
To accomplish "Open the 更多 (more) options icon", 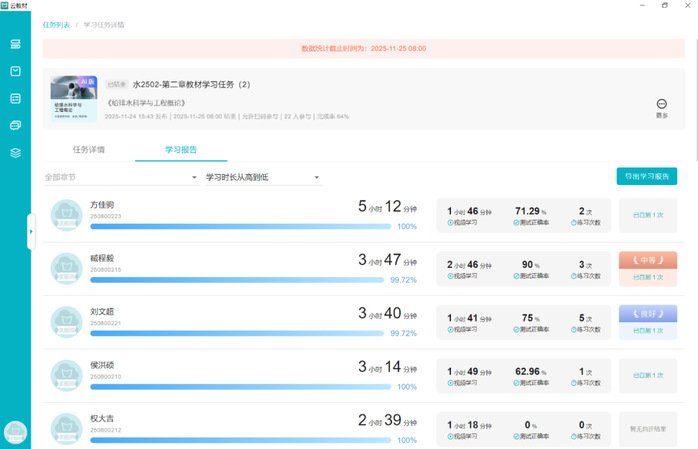I will click(x=661, y=105).
